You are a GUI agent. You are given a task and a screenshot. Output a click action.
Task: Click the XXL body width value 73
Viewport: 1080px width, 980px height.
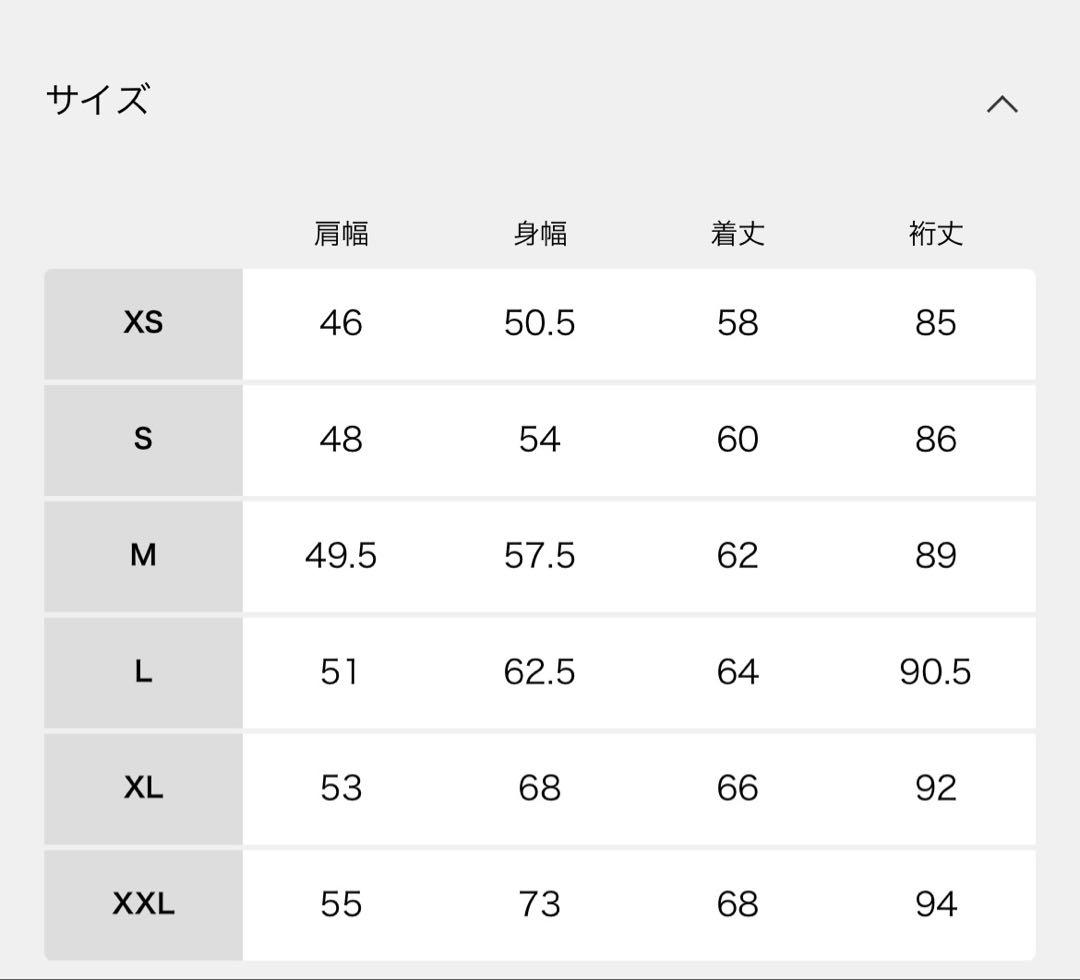click(x=540, y=904)
